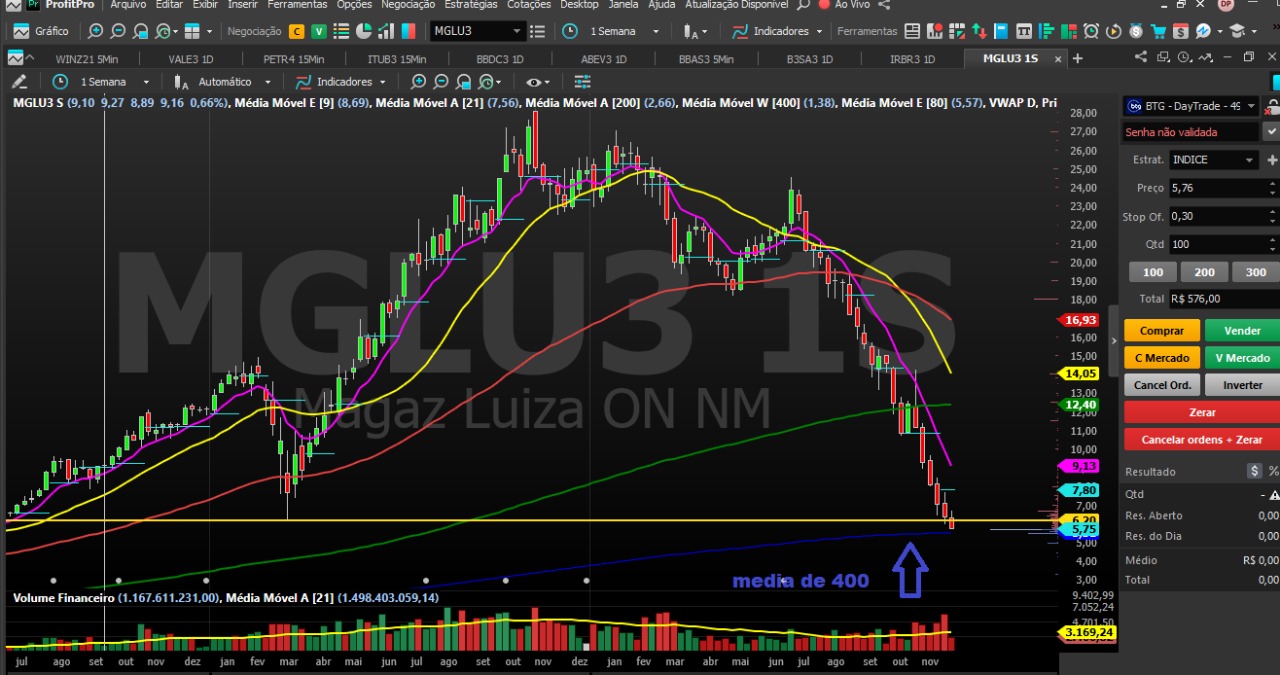This screenshot has height=675, width=1280.
Task: Zoom out using top toolbar magnifier minus
Action: (x=118, y=31)
